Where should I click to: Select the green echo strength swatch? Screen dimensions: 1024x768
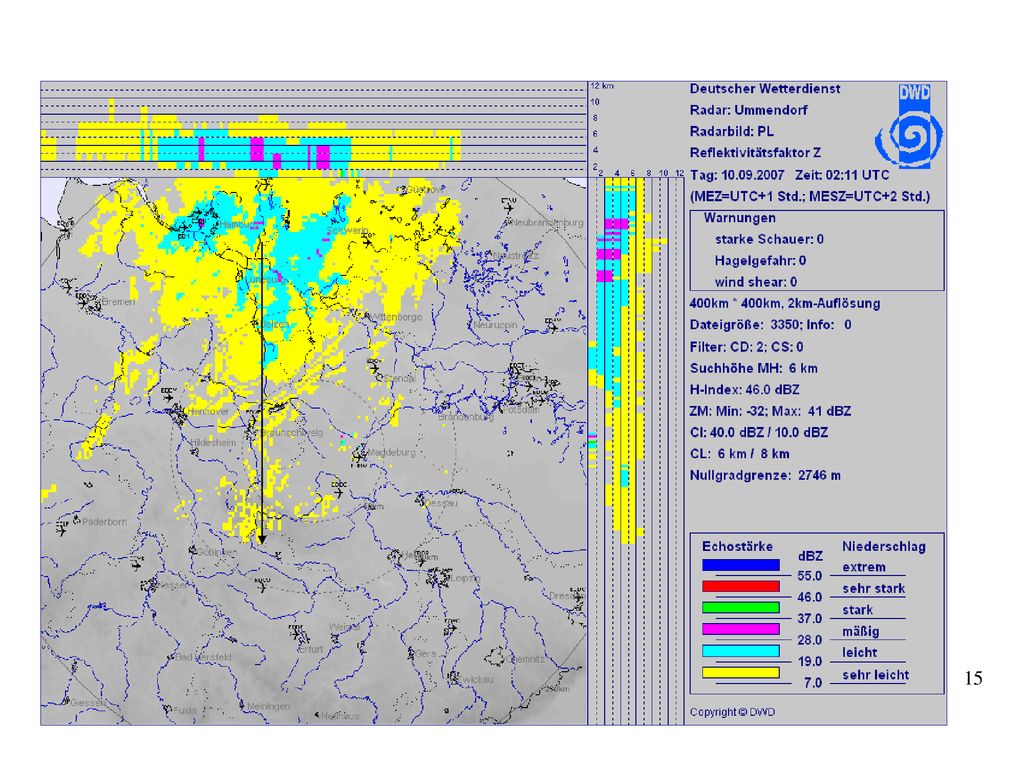click(741, 608)
